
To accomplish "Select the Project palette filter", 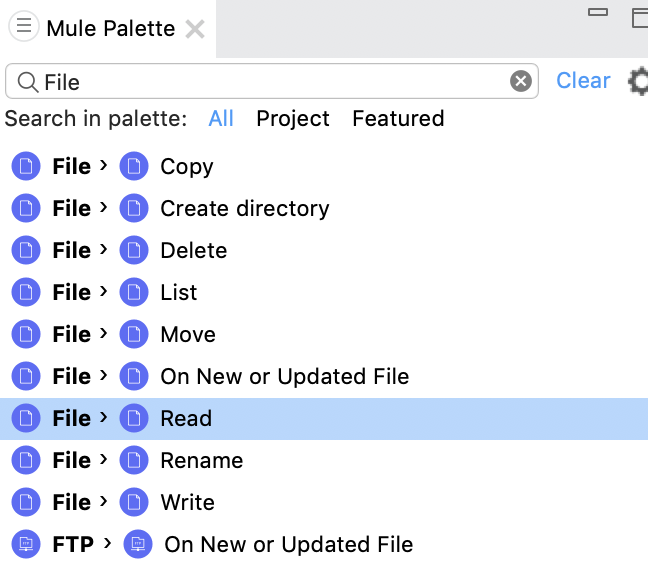I will tap(293, 119).
